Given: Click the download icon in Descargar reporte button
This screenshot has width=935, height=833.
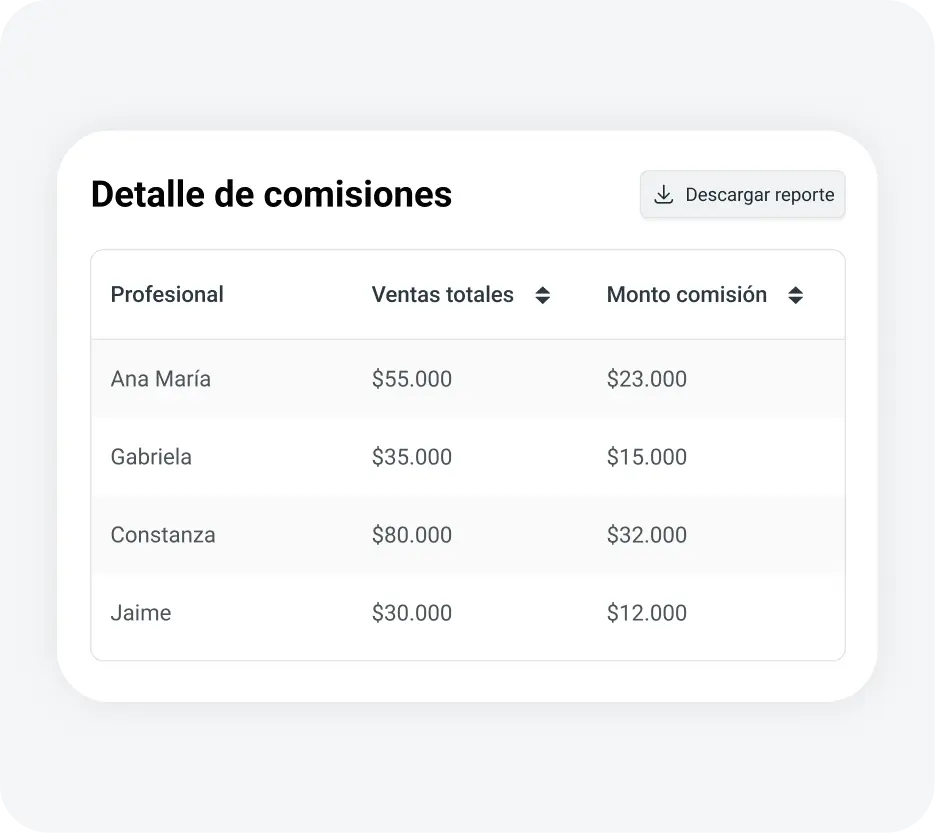Looking at the screenshot, I should coord(663,195).
